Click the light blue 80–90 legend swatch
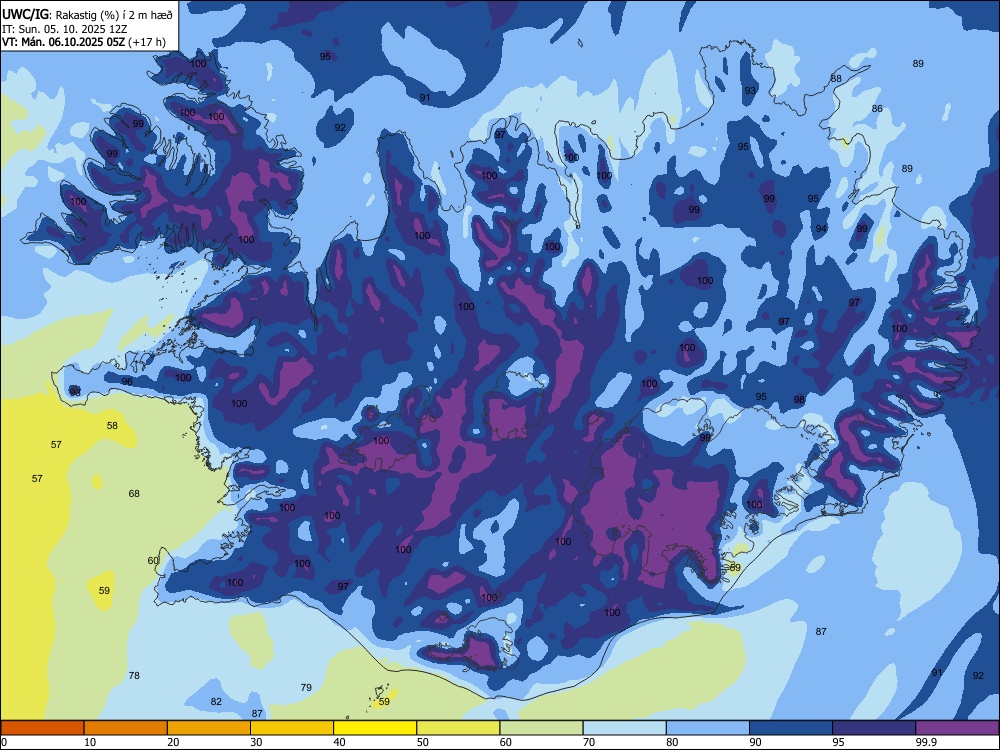The width and height of the screenshot is (1000, 750). (708, 728)
